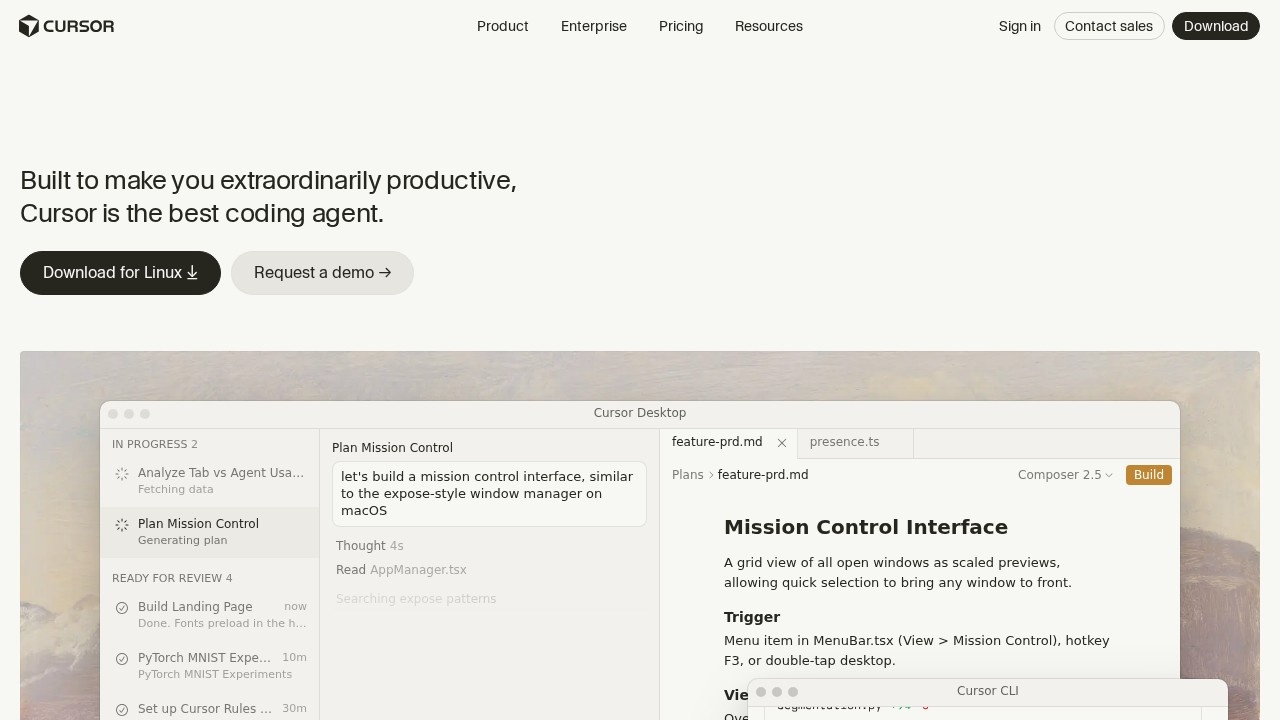This screenshot has height=720, width=1280.
Task: Go to the Pricing page
Action: [x=681, y=26]
